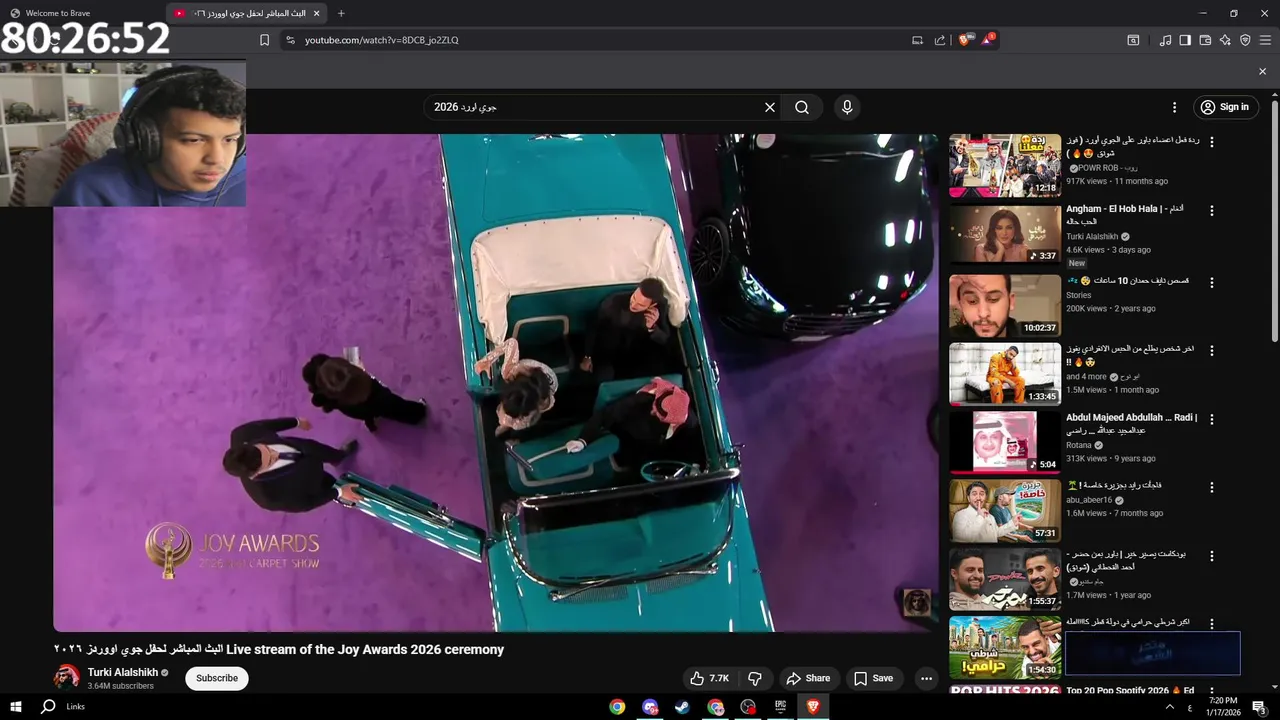Show hidden system tray icons

tap(1170, 707)
